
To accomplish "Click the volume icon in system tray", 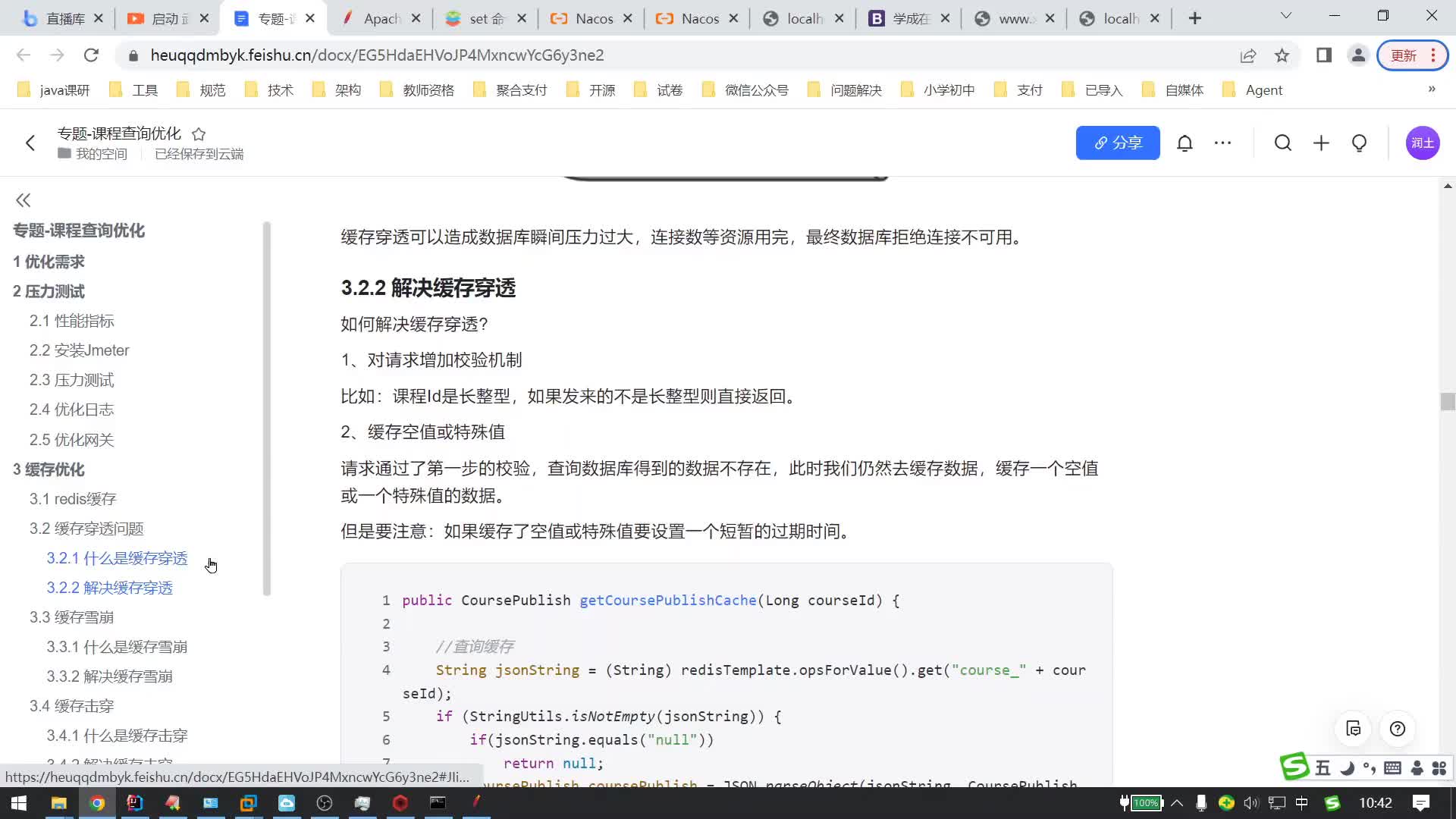I will point(1251,803).
